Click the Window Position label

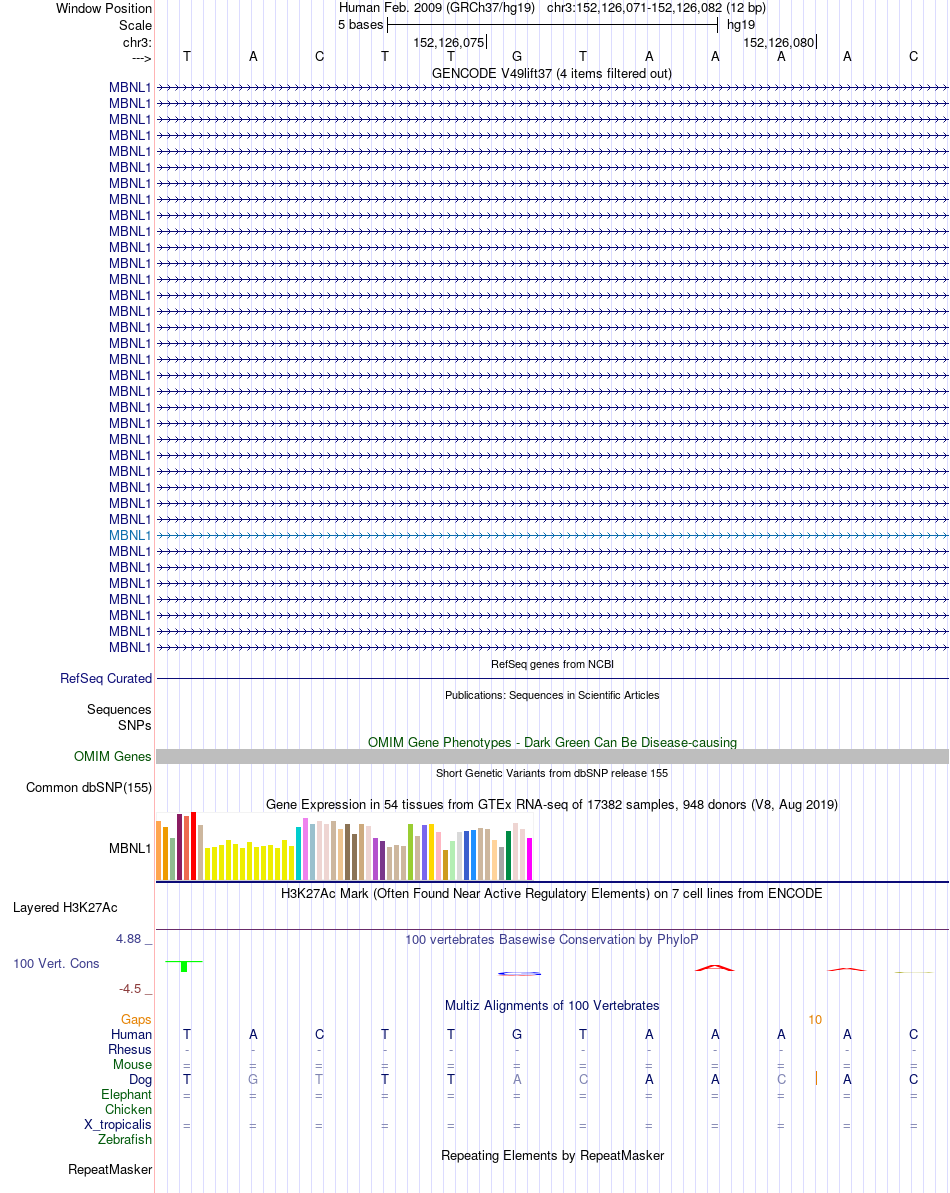[x=104, y=8]
